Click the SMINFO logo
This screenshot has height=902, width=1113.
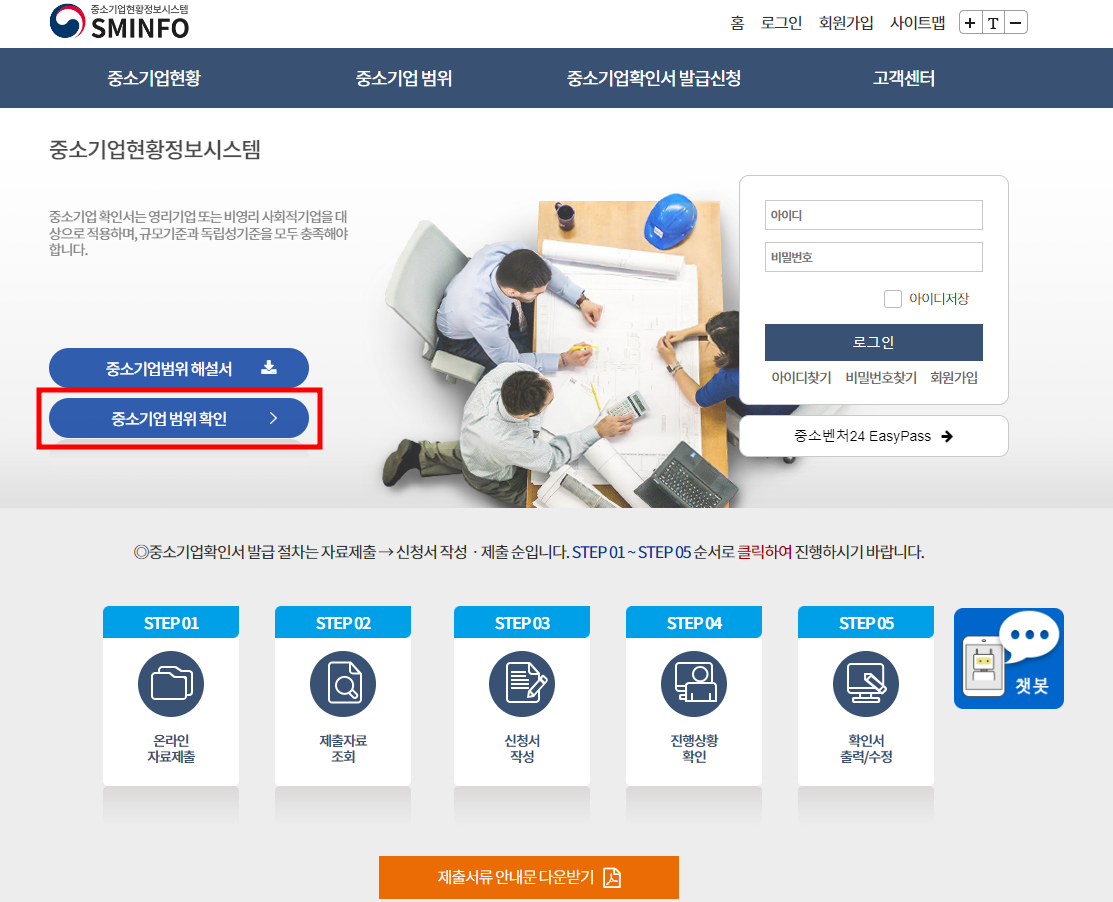(x=119, y=21)
